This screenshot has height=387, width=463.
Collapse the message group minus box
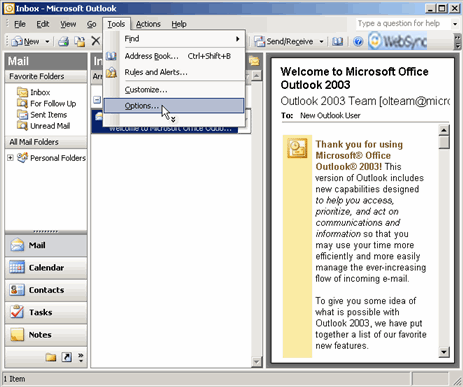pos(97,100)
